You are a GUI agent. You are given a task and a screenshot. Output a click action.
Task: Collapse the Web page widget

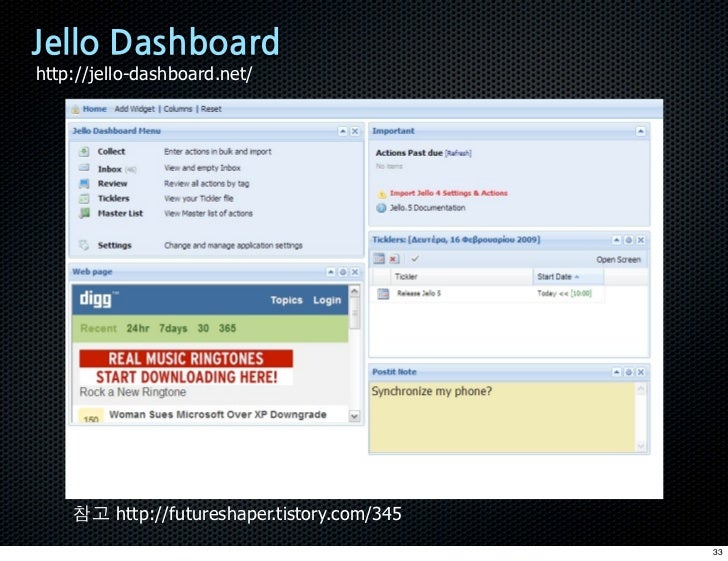pos(331,272)
